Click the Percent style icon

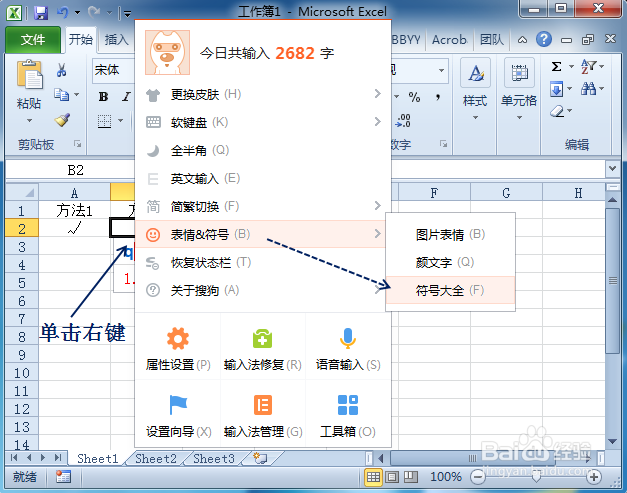(x=414, y=97)
